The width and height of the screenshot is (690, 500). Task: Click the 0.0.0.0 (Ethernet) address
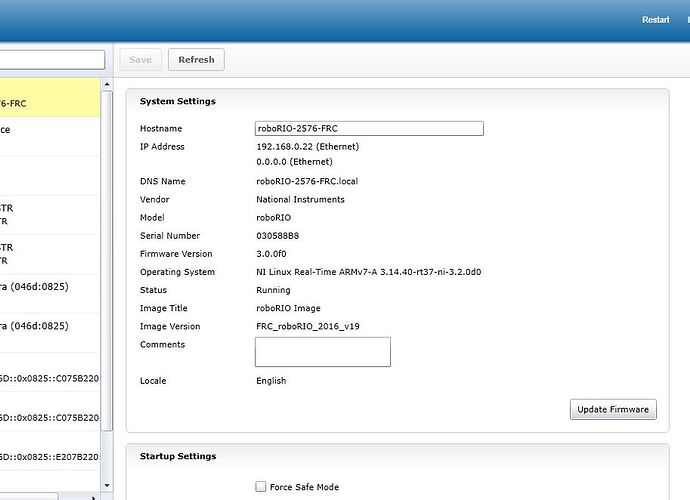294,162
